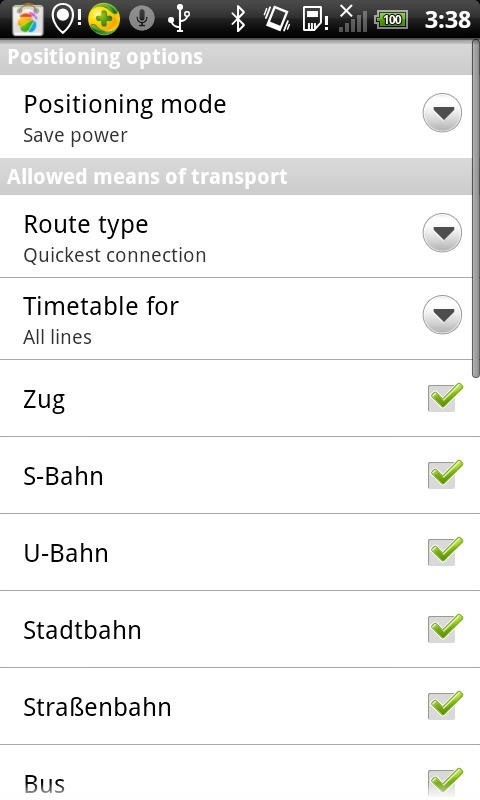Click the vertical scrollbar on right edge

[475, 209]
